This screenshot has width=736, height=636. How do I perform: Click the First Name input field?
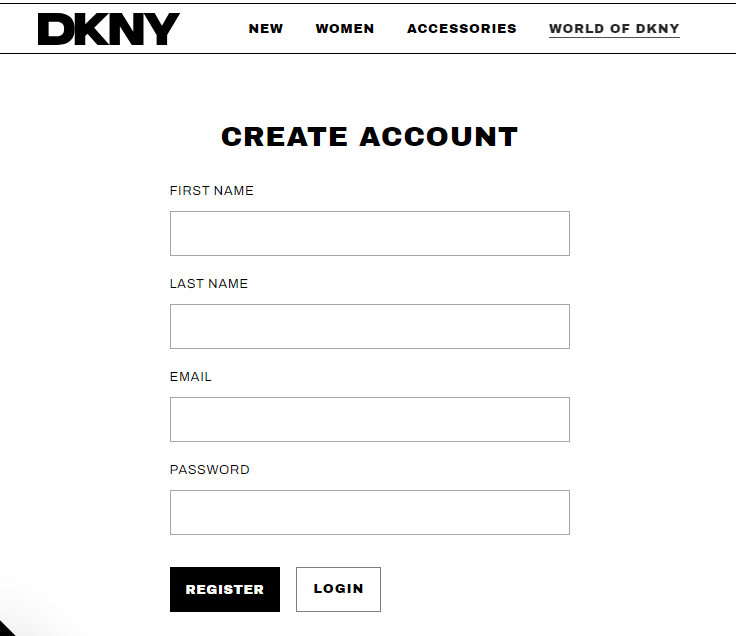(370, 233)
